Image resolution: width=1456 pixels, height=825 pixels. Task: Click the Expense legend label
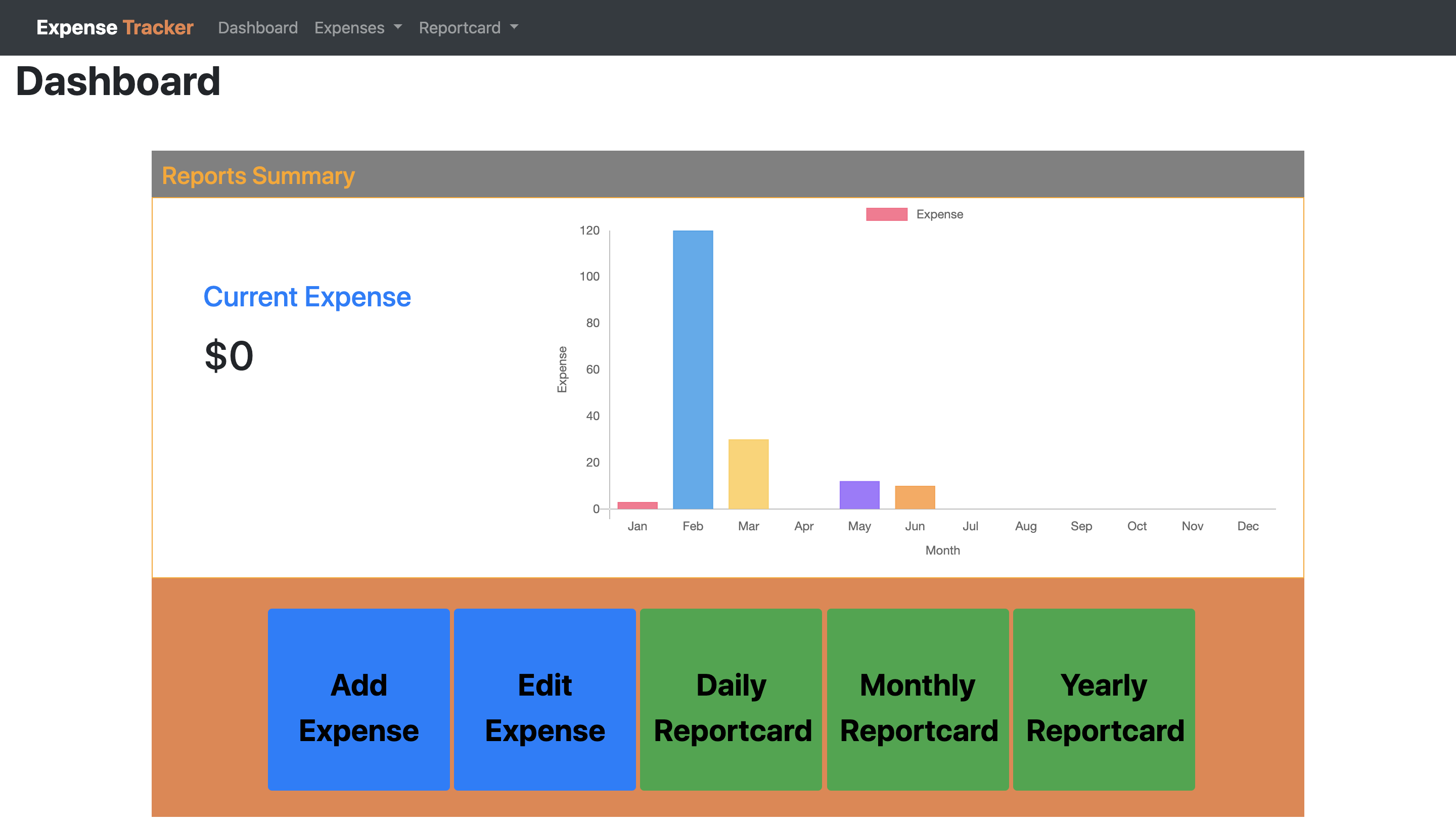pos(939,214)
